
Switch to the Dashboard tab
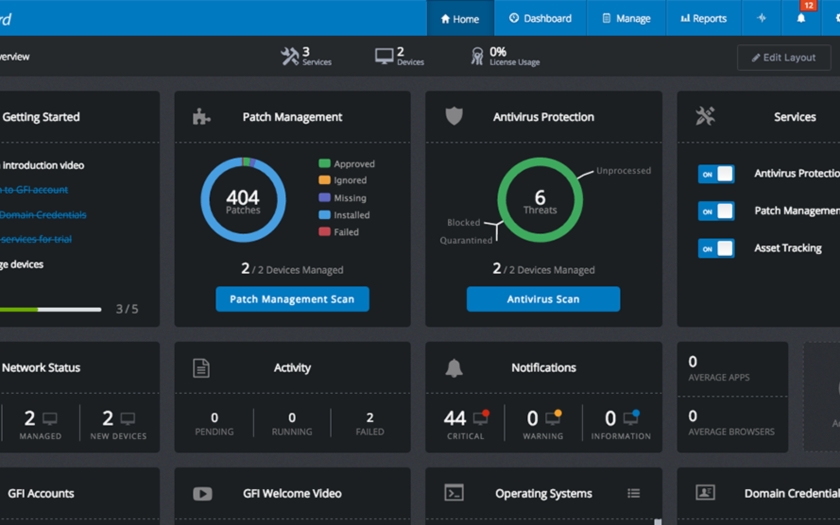click(540, 19)
